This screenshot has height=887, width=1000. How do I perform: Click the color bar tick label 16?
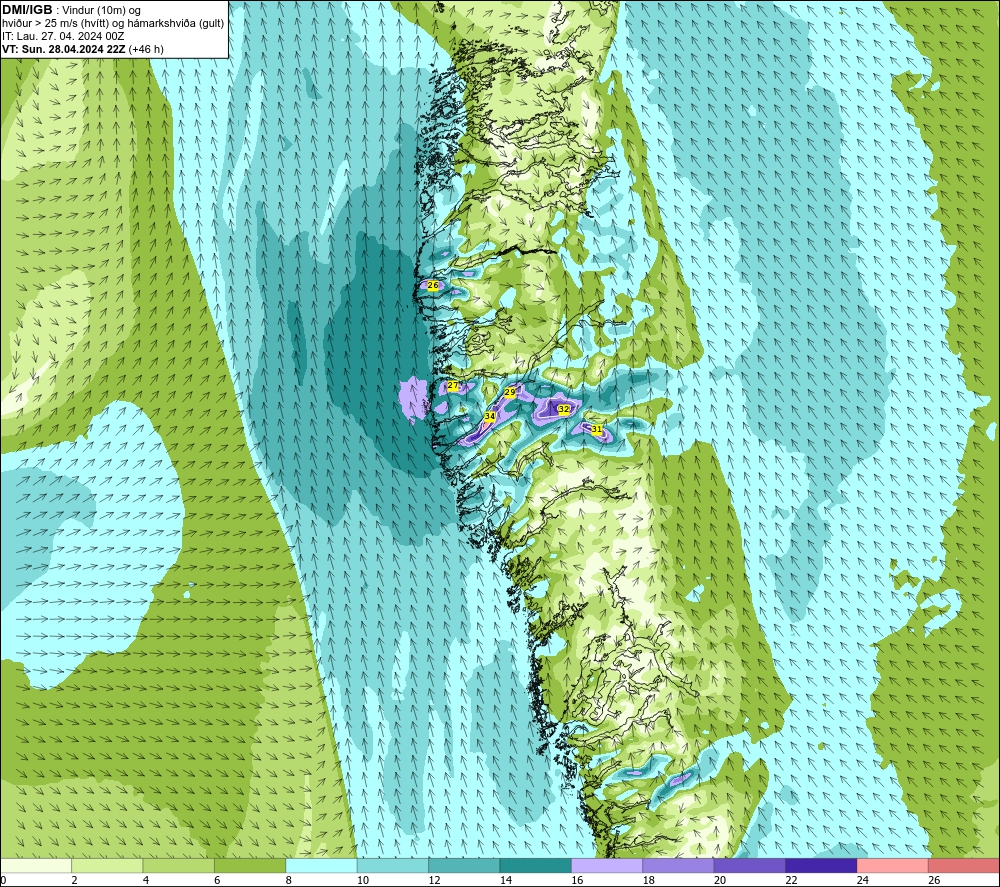(x=577, y=880)
